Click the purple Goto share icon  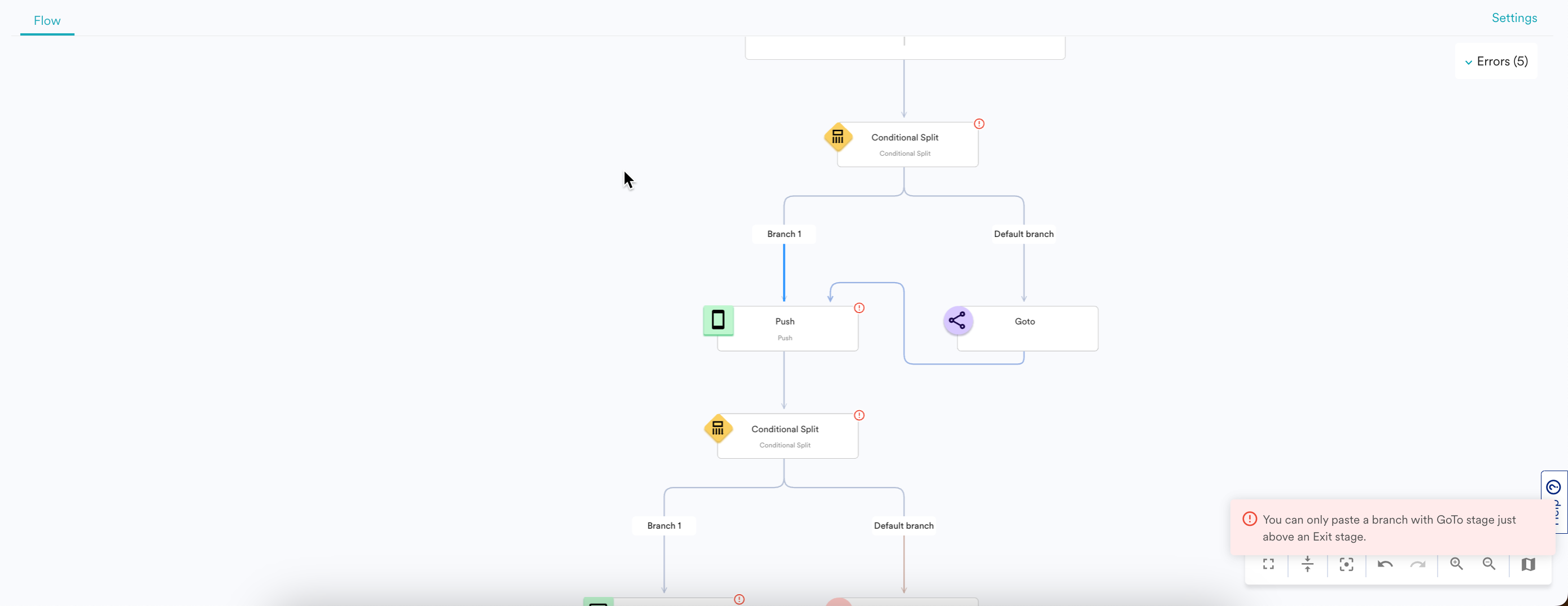(x=957, y=320)
